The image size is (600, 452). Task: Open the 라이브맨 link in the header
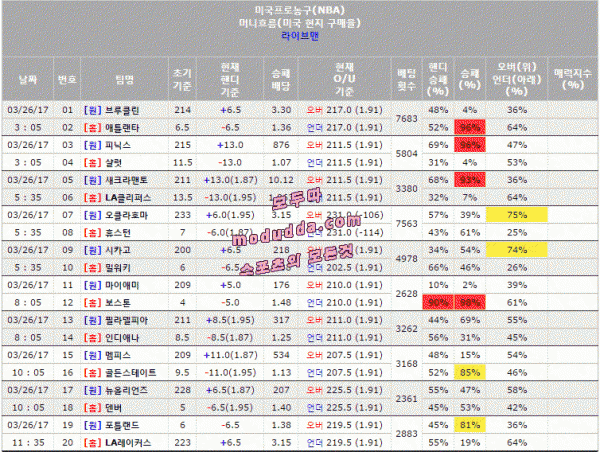click(x=300, y=36)
